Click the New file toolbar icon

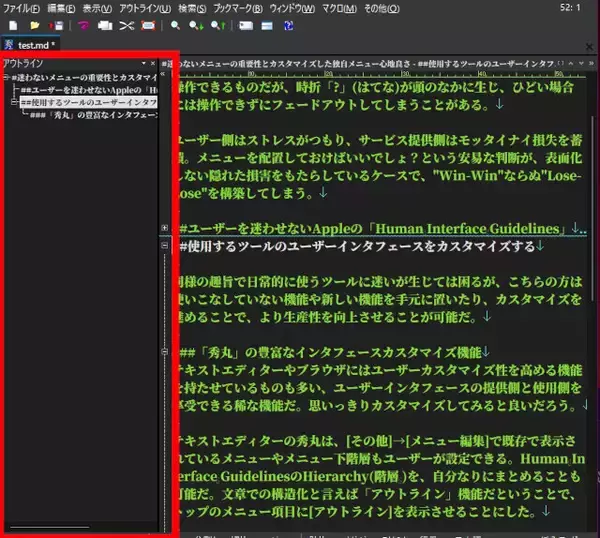11,23
